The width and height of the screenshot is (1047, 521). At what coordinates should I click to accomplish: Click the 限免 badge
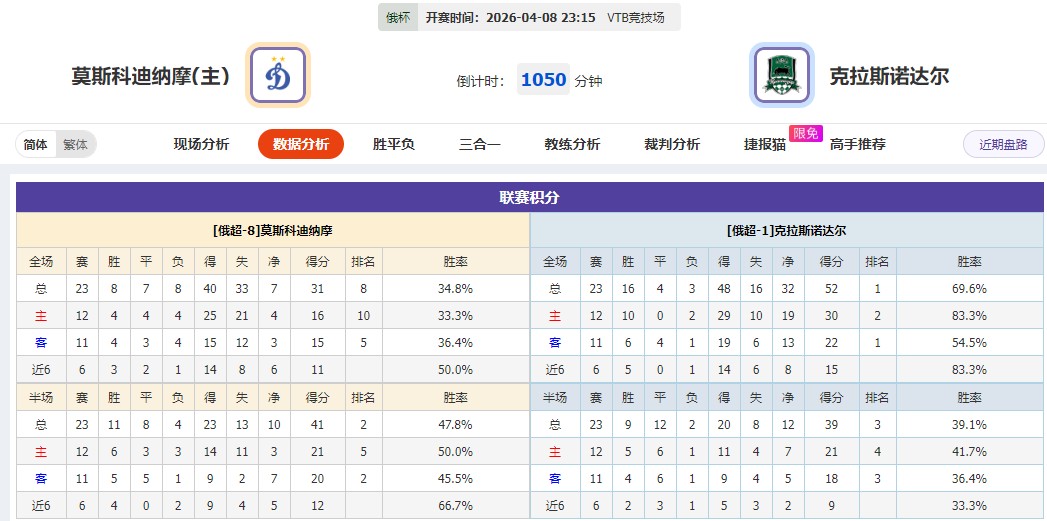[805, 133]
